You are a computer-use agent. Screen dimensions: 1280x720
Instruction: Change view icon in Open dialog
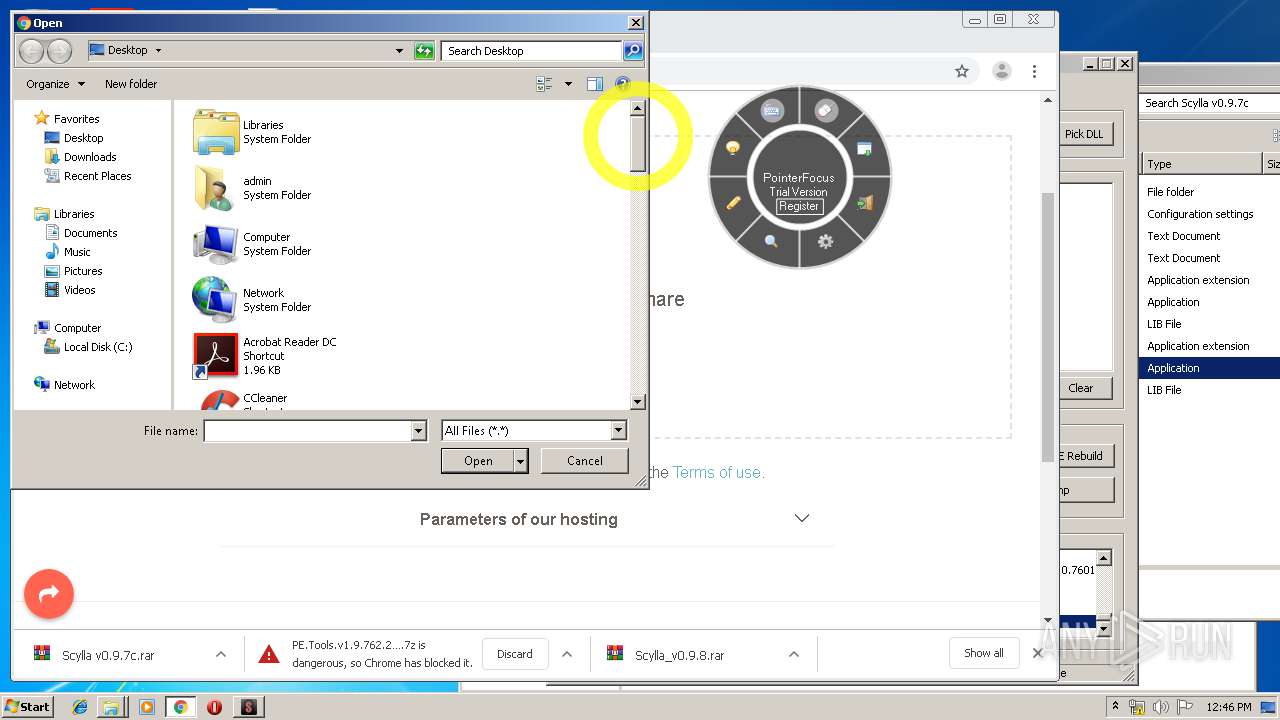tap(544, 84)
